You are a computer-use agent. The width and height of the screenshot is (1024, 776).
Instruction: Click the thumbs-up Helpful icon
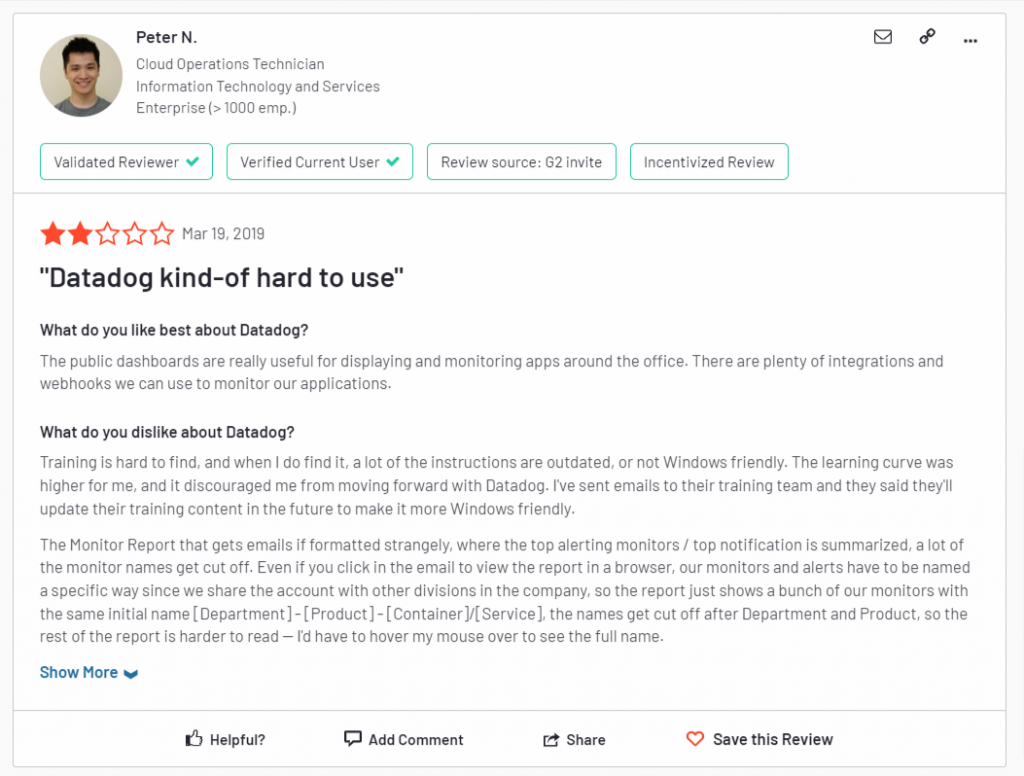coord(194,739)
